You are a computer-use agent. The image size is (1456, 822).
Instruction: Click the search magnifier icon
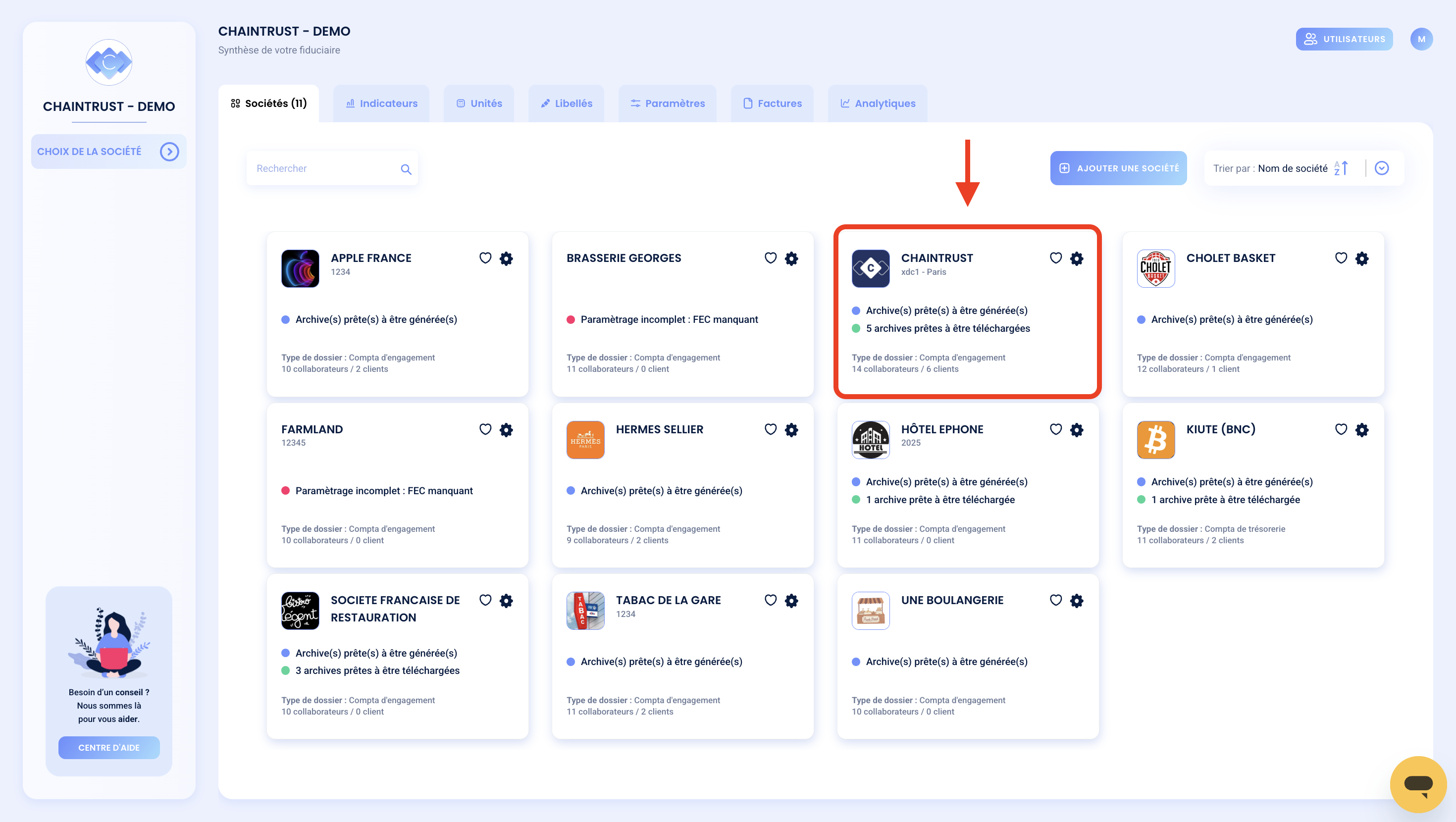[x=406, y=169]
